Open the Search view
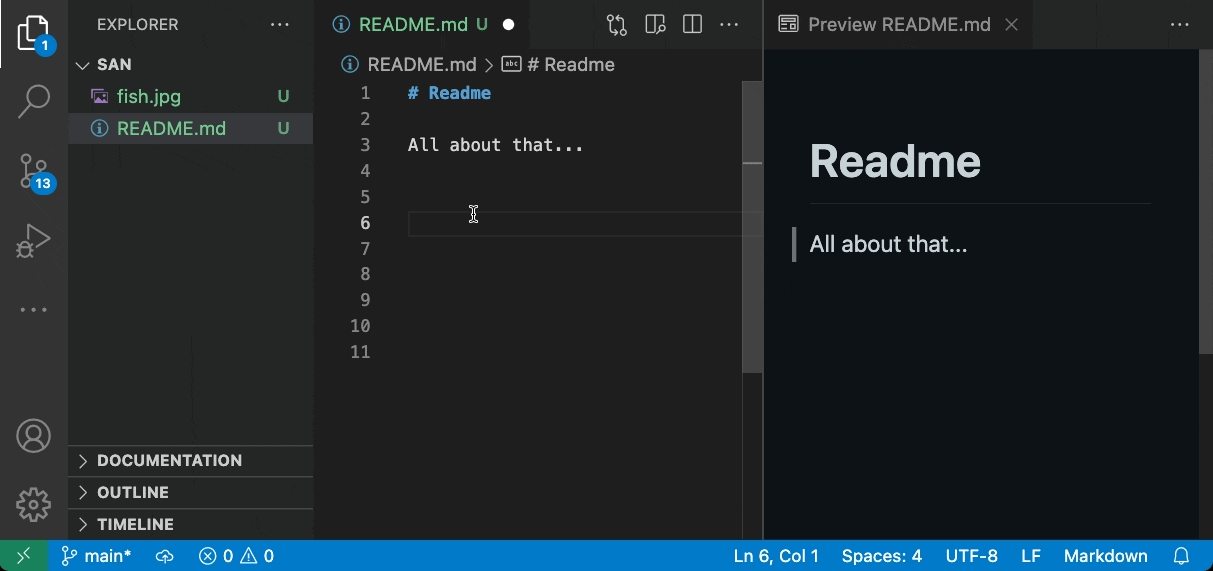Image resolution: width=1213 pixels, height=571 pixels. [33, 101]
